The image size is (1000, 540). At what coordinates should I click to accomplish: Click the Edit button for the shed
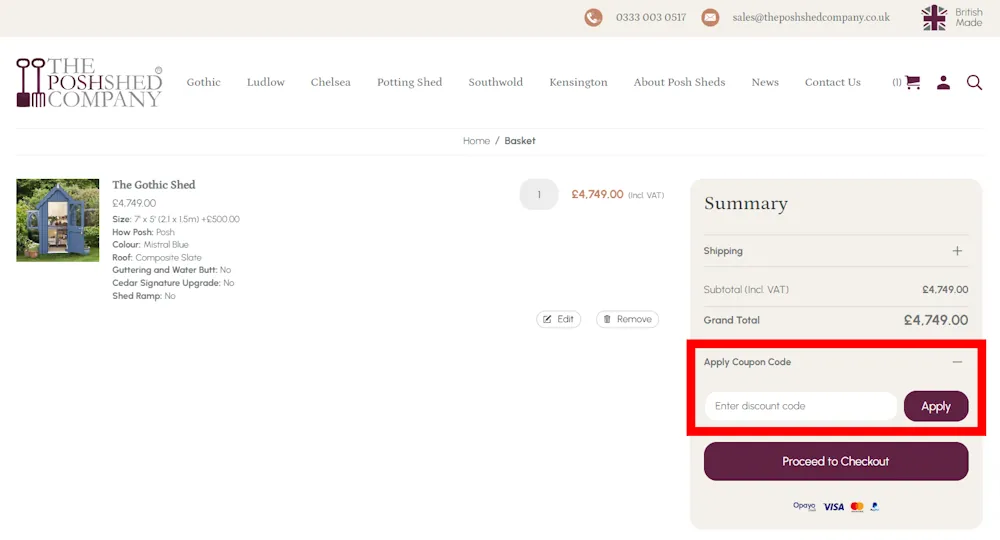(x=558, y=319)
